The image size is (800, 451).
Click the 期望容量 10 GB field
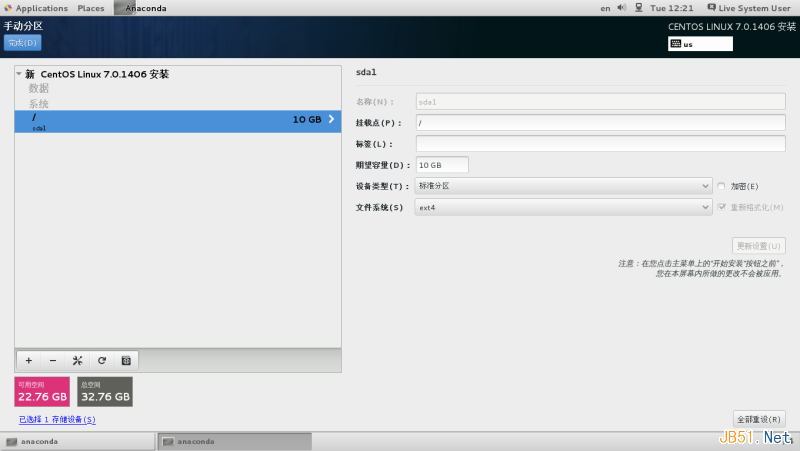coord(442,165)
